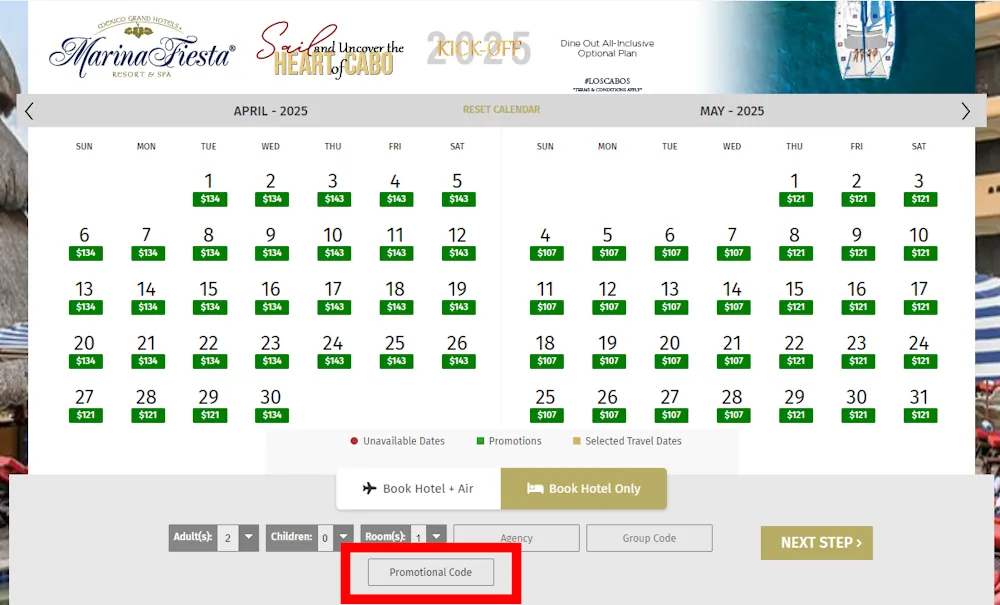Select the Book Hotel Only tab
Image resolution: width=1000 pixels, height=605 pixels.
click(584, 489)
